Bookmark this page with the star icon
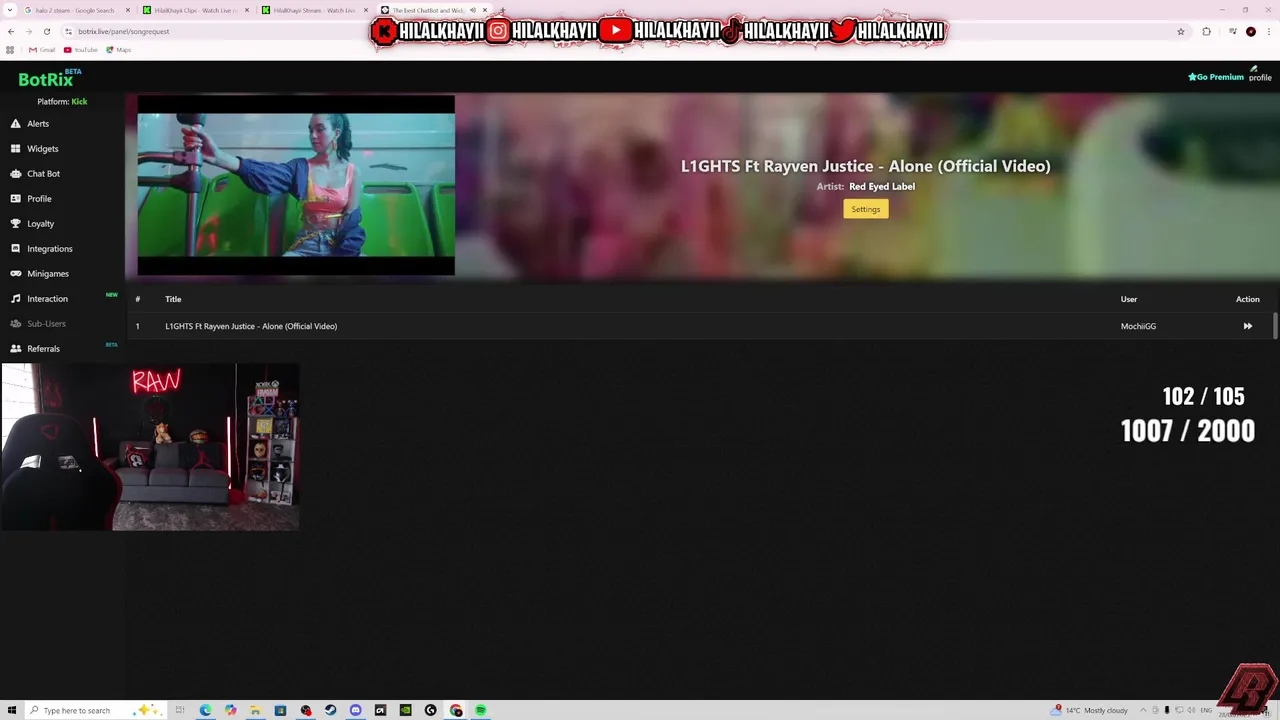This screenshot has height=720, width=1280. tap(1181, 31)
